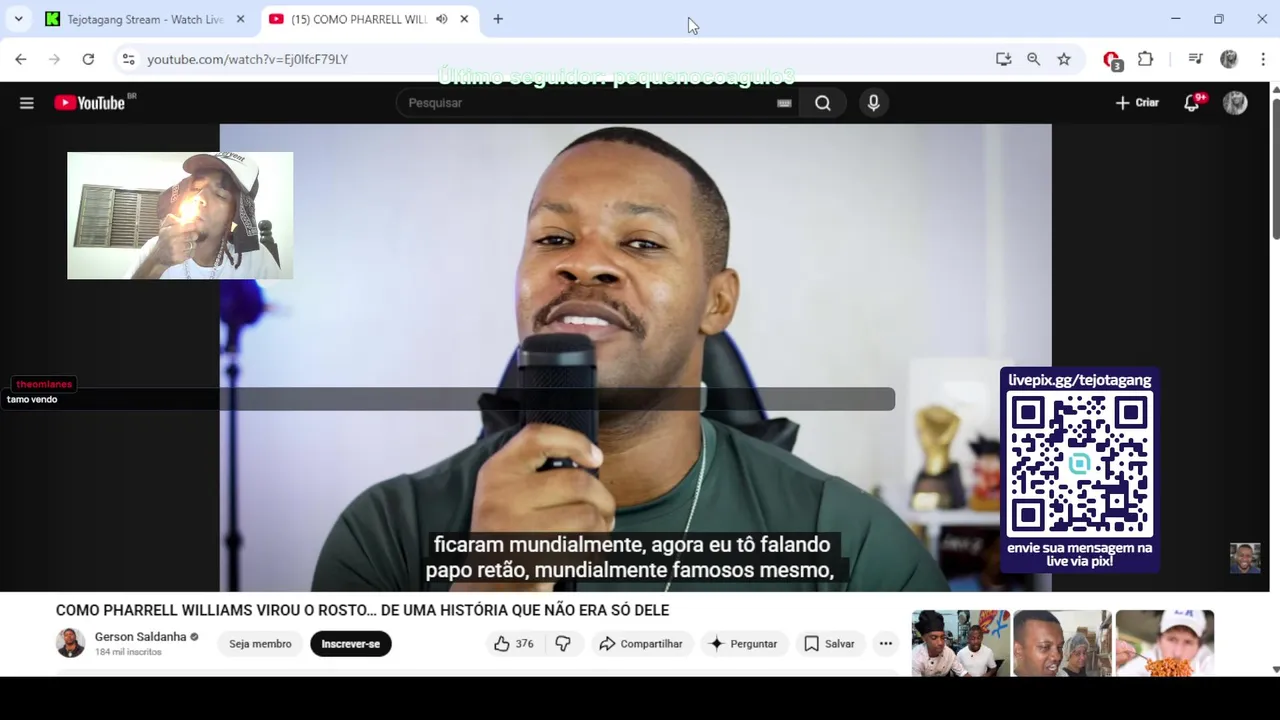Open the Chrome profile avatar

[x=1229, y=59]
